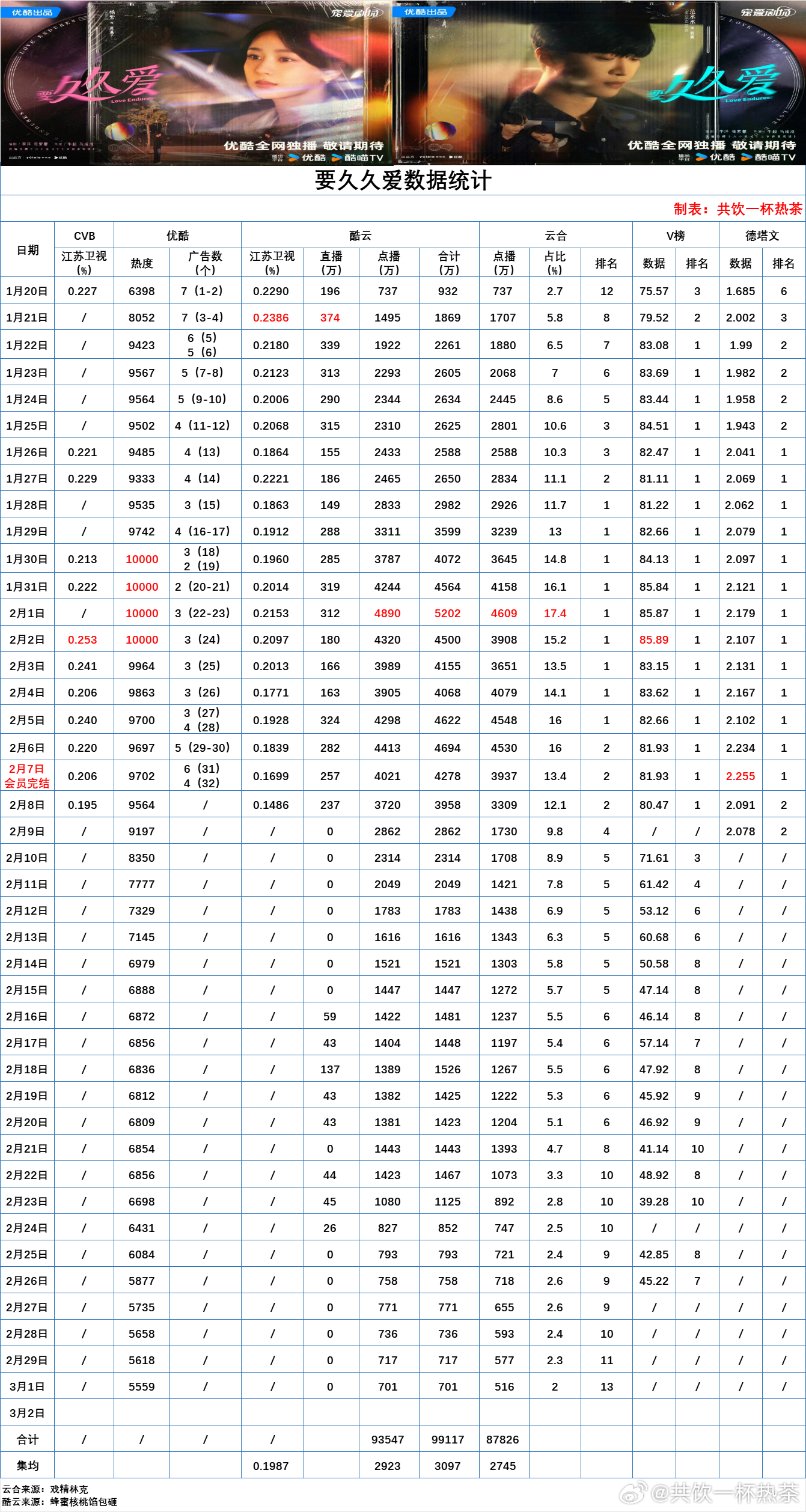Image resolution: width=806 pixels, height=1512 pixels.
Task: Click the 2745 云合 average value
Action: pos(503,1466)
